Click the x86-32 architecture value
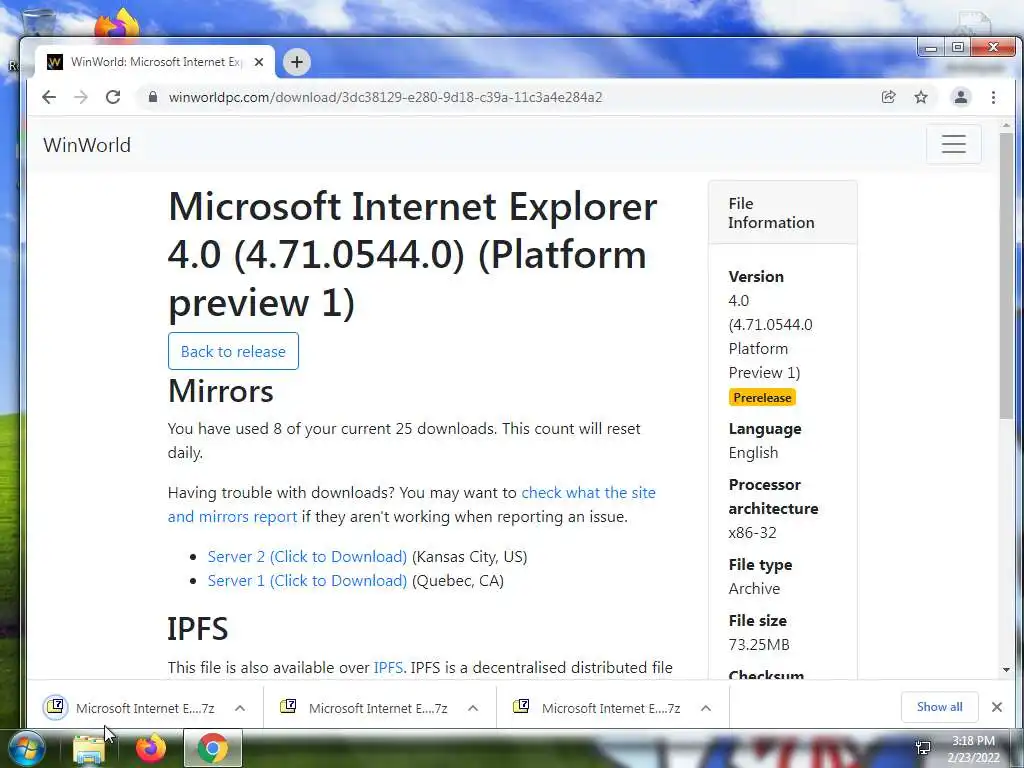Screen dimensions: 1024x768 tap(752, 532)
